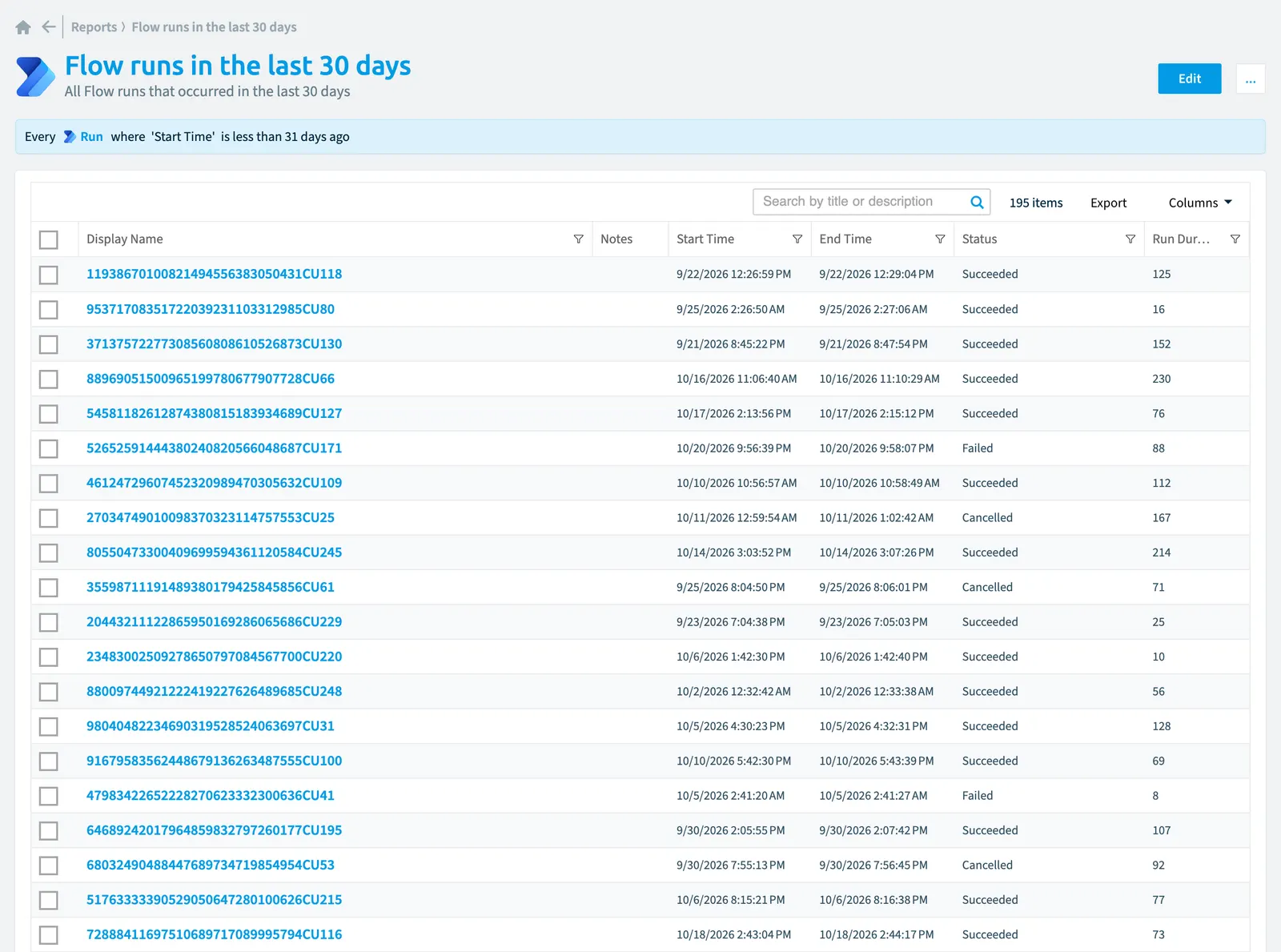Screen dimensions: 1281x952
Task: Select the checkbox for run CU195
Action: pyautogui.click(x=49, y=831)
